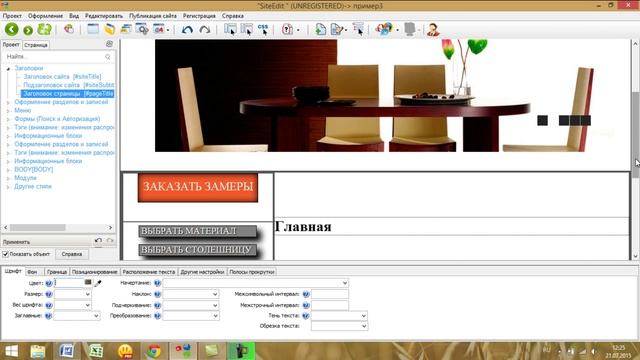Click the ВЫБРАТЬ МАТЕРИАЛ button
This screenshot has height=360, width=640.
(x=198, y=231)
